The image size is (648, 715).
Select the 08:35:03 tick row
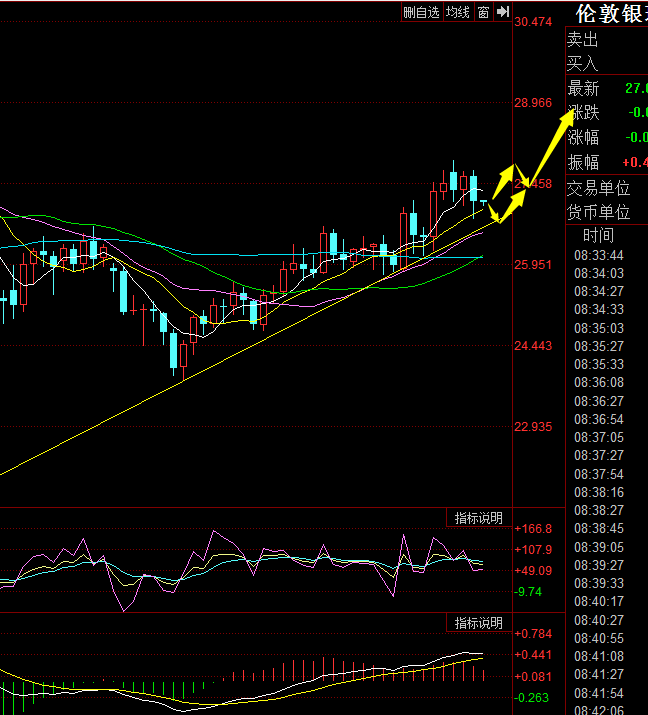pyautogui.click(x=599, y=328)
